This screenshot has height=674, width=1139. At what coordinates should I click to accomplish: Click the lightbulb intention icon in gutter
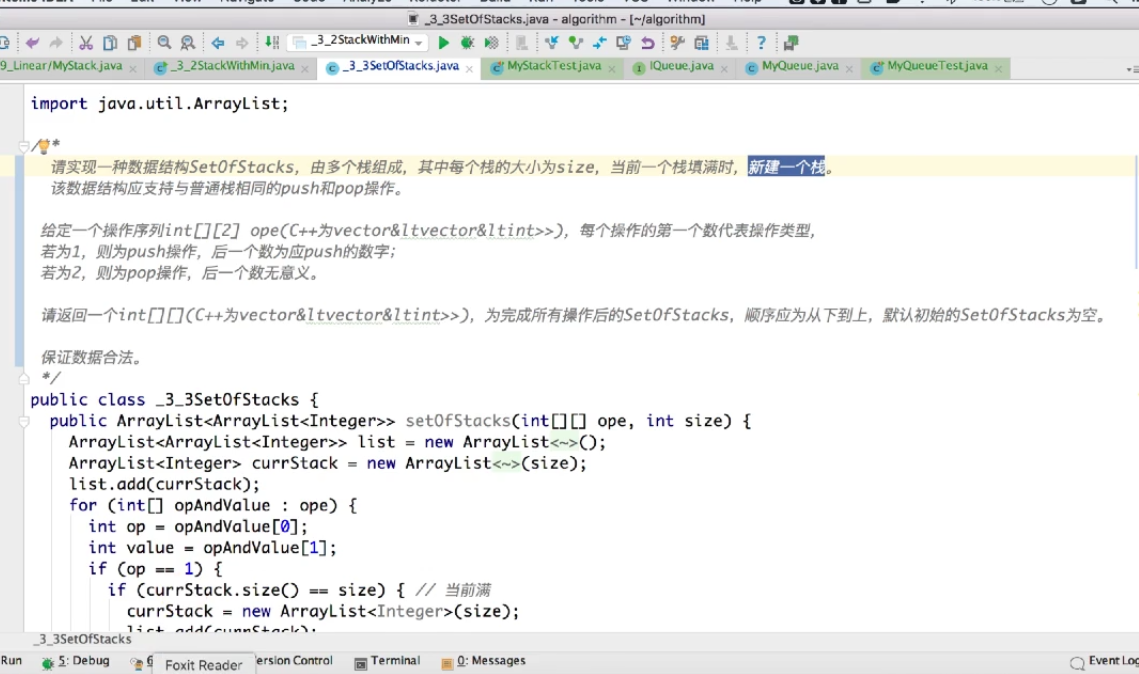(x=44, y=146)
